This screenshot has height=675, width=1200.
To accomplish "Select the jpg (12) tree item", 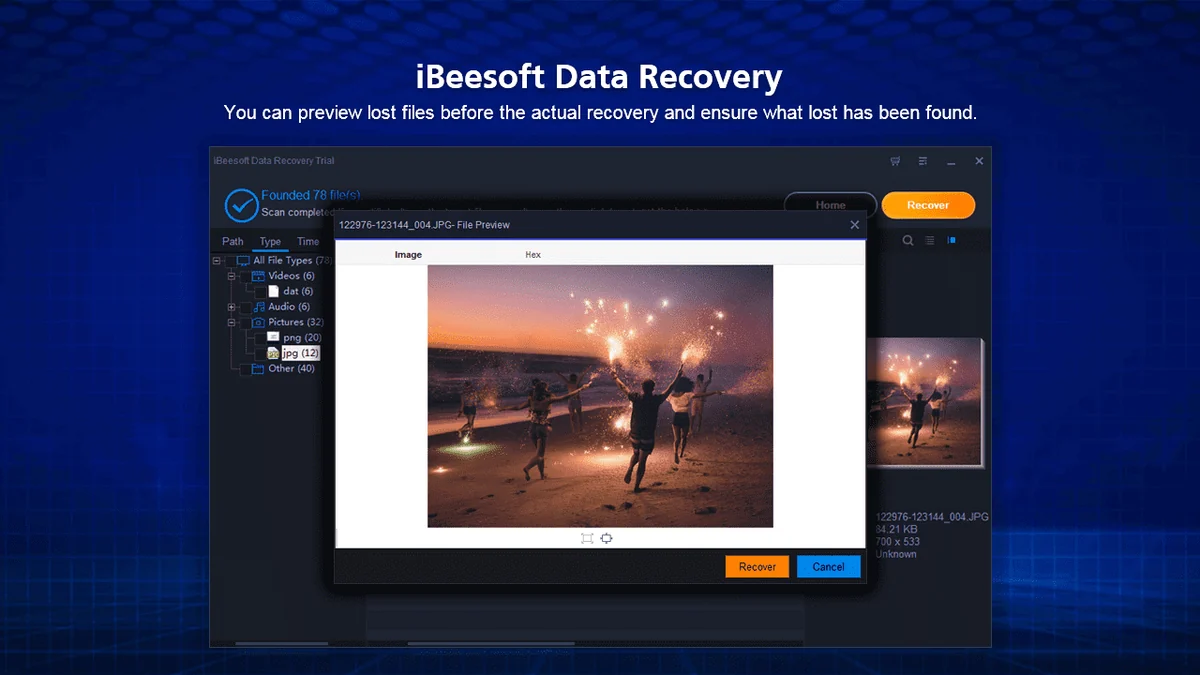I will (x=301, y=353).
